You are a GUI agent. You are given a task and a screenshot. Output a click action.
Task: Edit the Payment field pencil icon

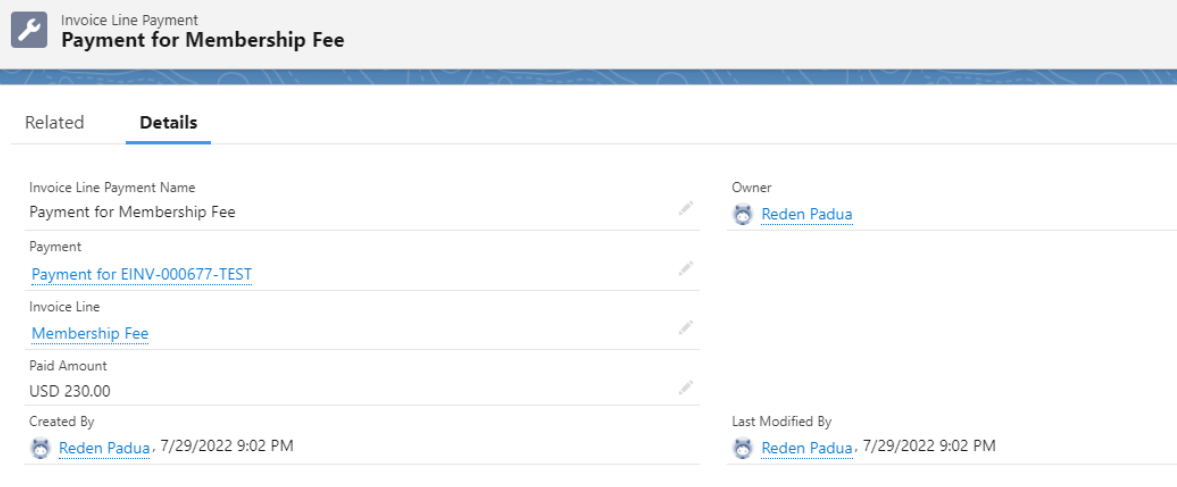(685, 268)
